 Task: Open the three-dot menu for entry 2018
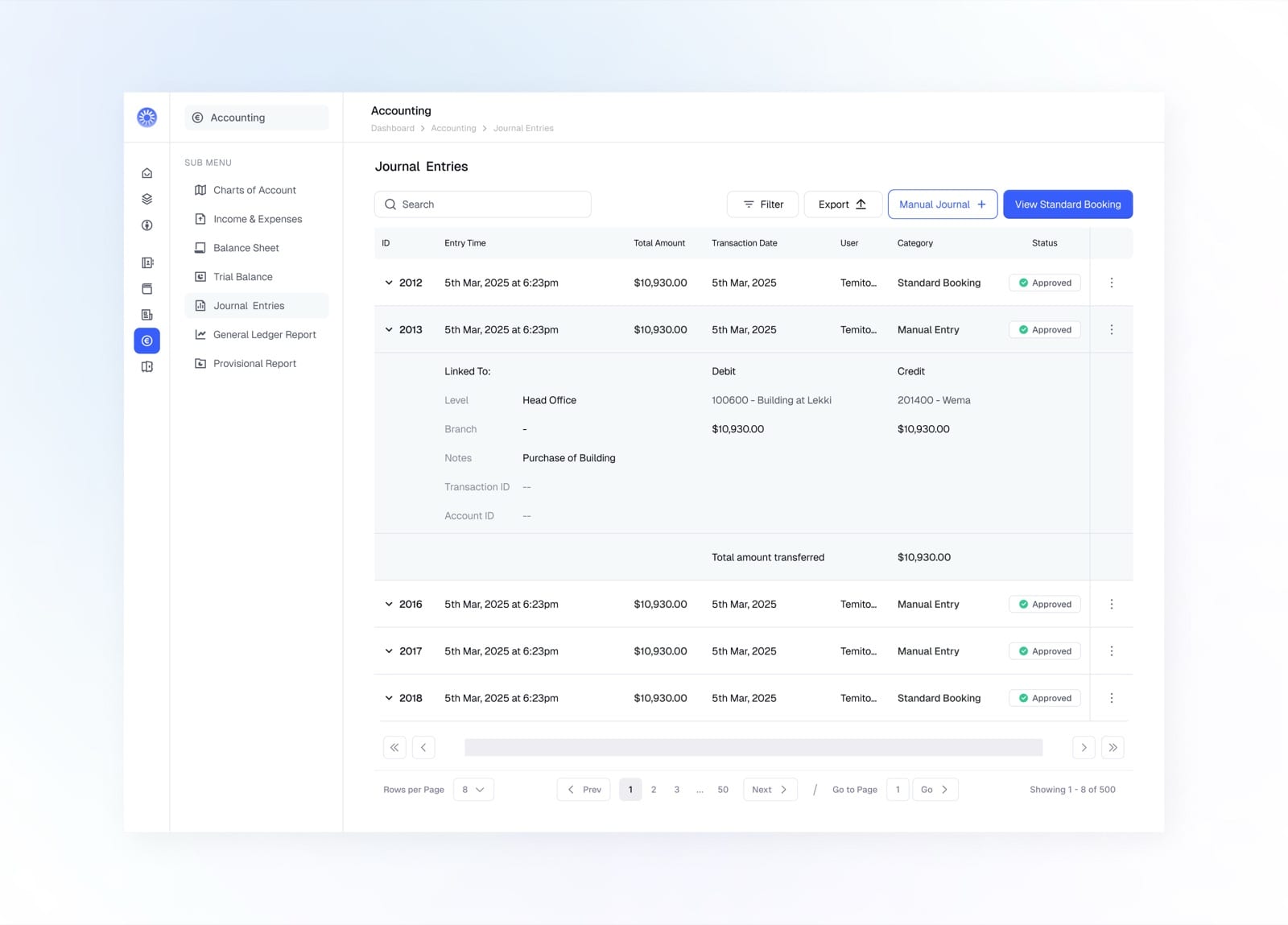(1111, 698)
